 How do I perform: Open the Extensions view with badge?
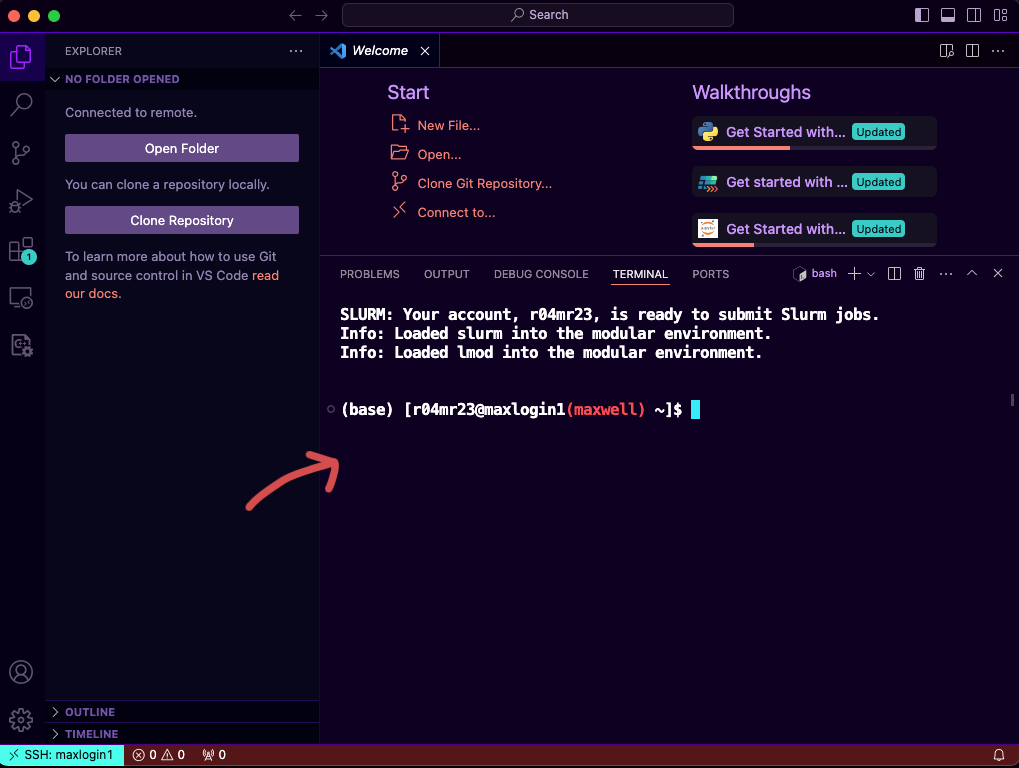(21, 250)
